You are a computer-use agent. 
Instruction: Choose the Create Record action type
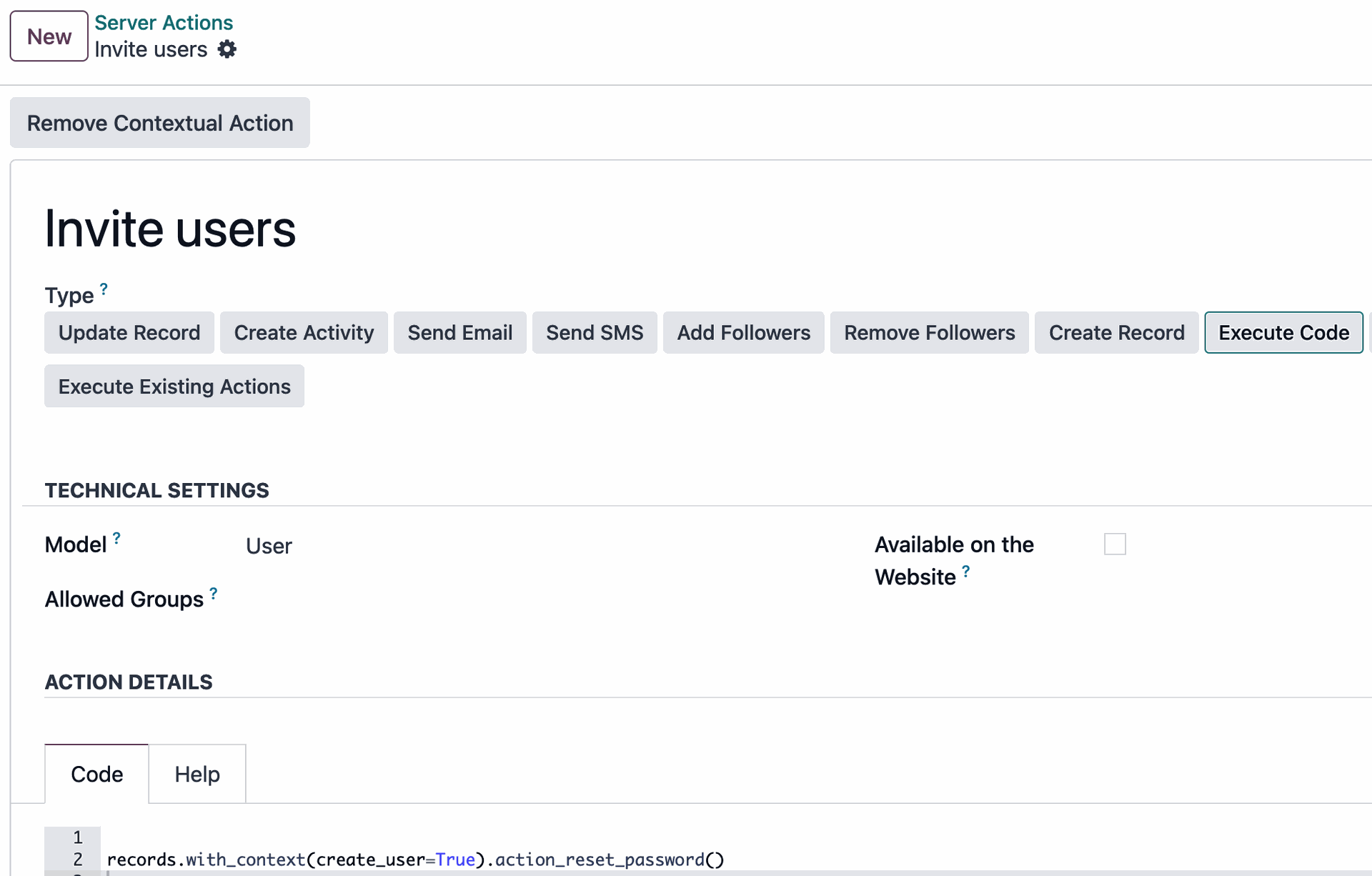pyautogui.click(x=1117, y=332)
